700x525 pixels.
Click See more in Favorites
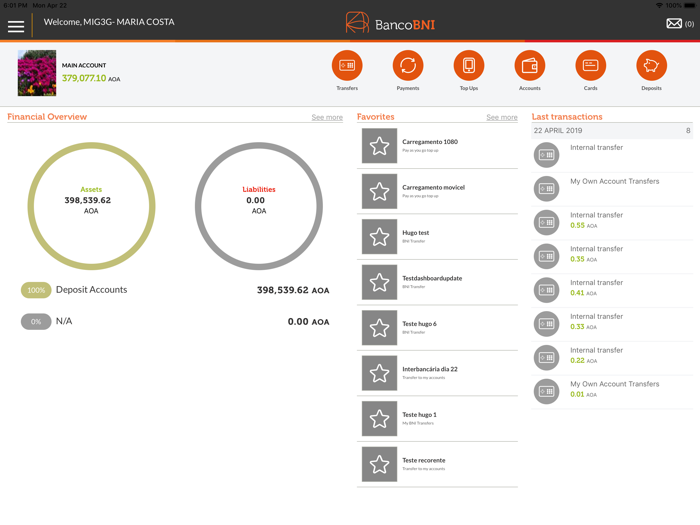pyautogui.click(x=502, y=117)
